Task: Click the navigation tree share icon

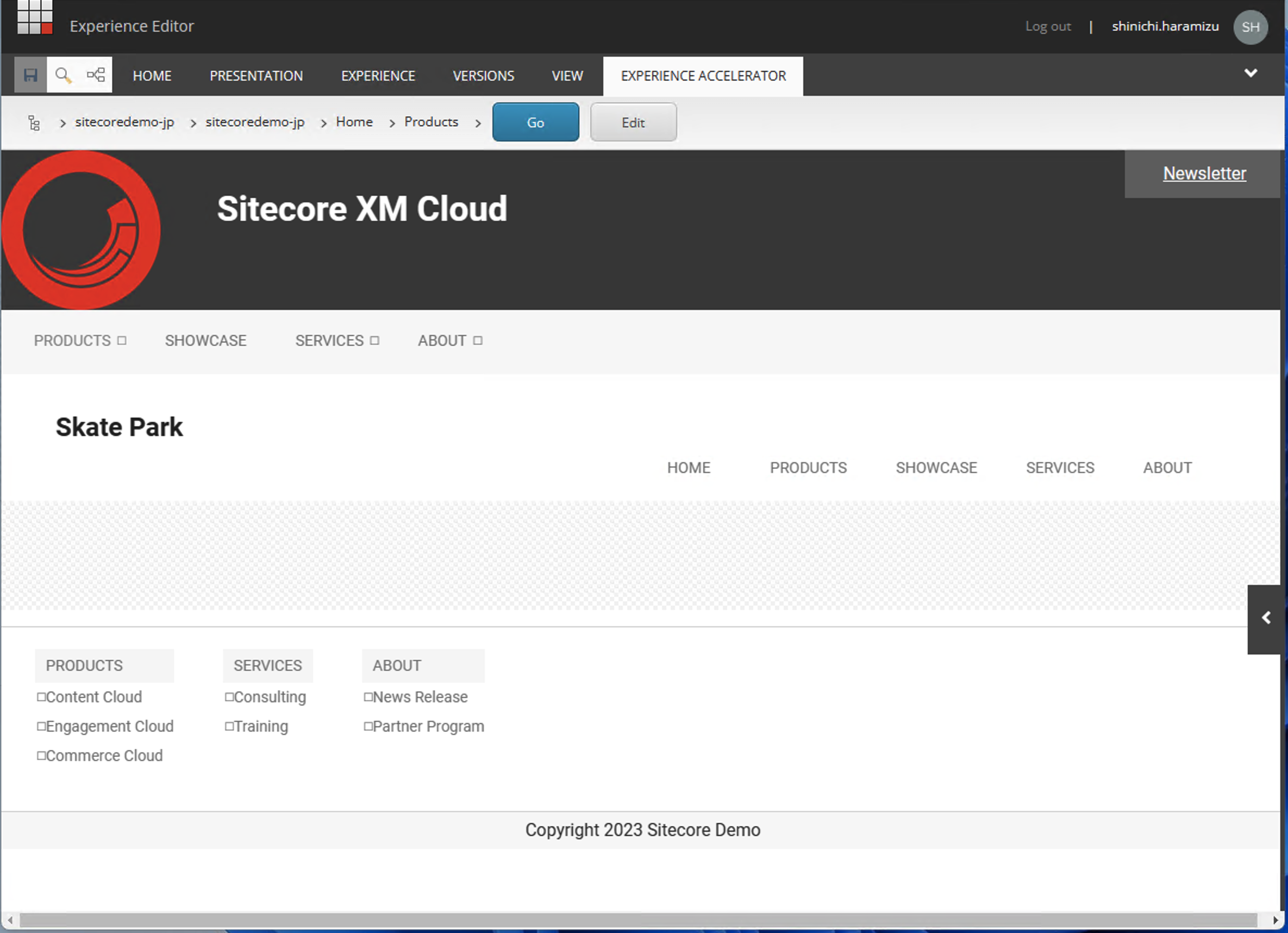Action: [x=96, y=75]
